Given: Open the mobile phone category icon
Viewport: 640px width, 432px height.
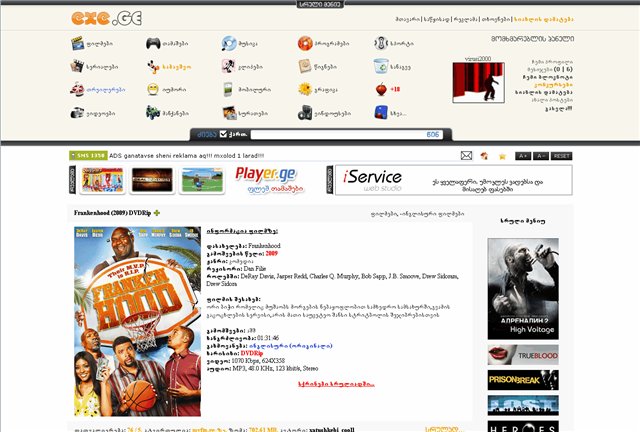Looking at the screenshot, I should [x=228, y=89].
